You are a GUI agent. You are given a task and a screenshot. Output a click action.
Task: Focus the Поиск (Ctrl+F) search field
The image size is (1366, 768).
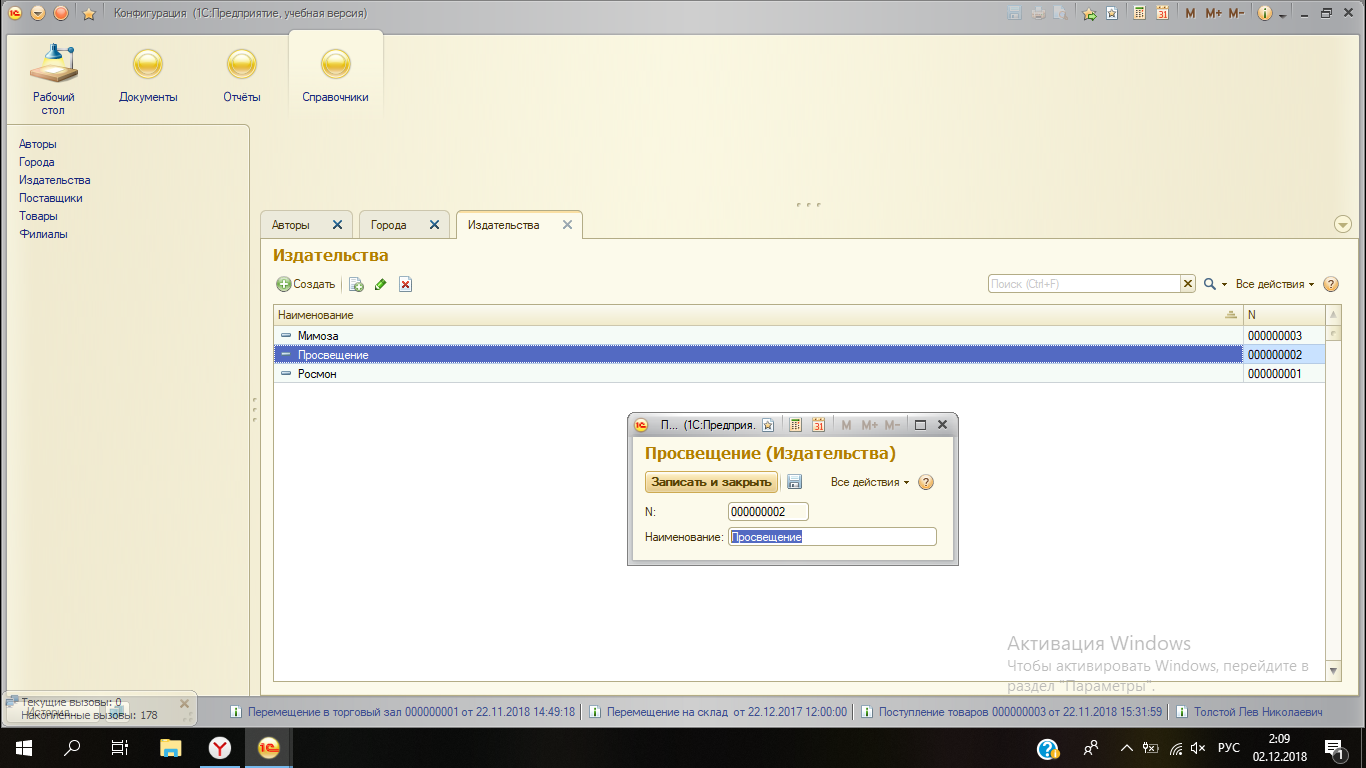(x=1084, y=284)
